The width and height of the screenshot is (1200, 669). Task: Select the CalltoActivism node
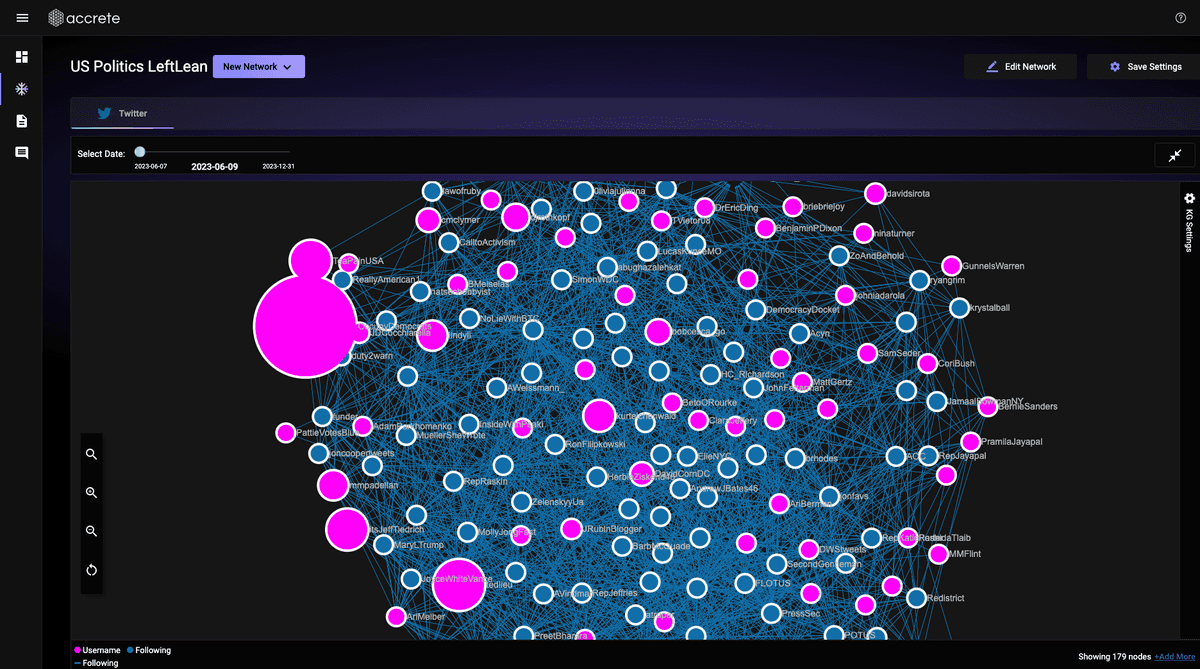tap(449, 242)
